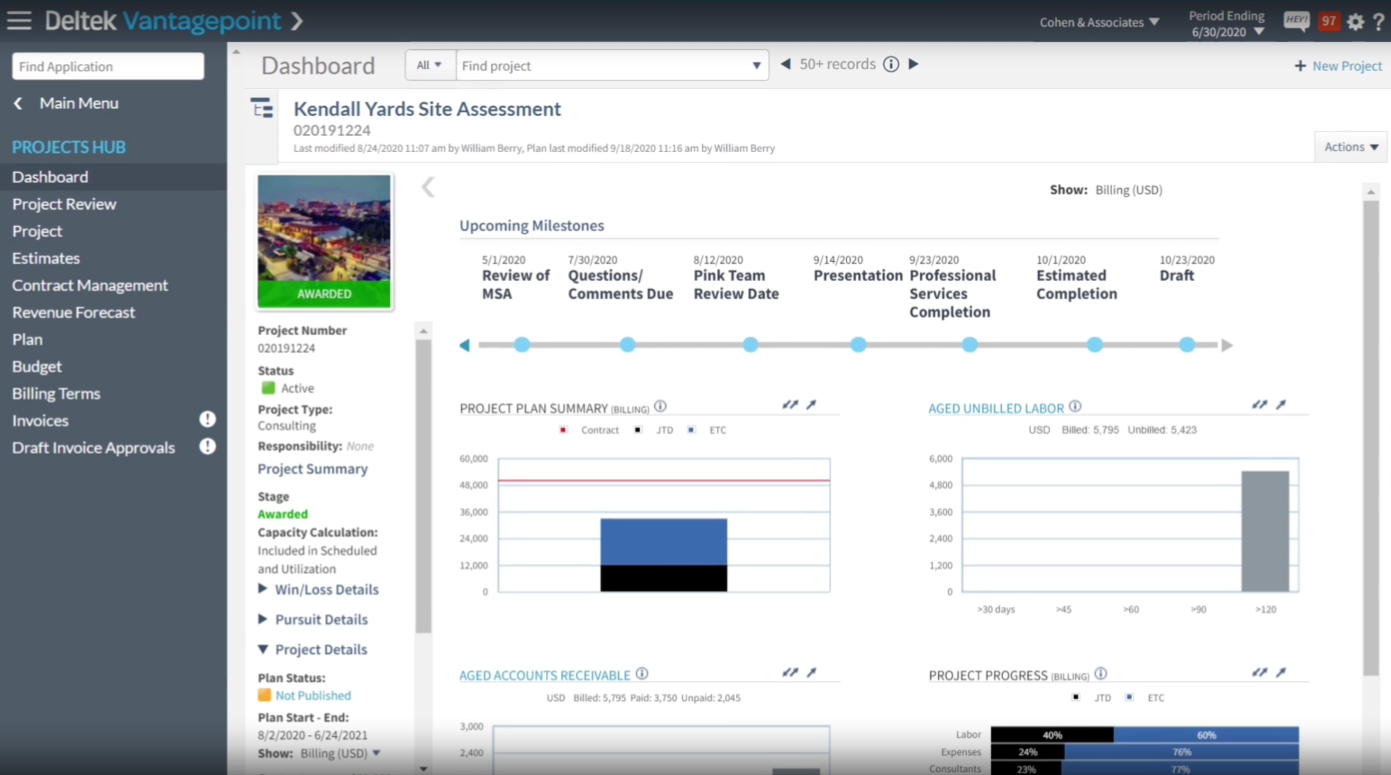This screenshot has width=1391, height=775.
Task: Pin the Aged Accounts Receivable chart
Action: click(x=811, y=673)
